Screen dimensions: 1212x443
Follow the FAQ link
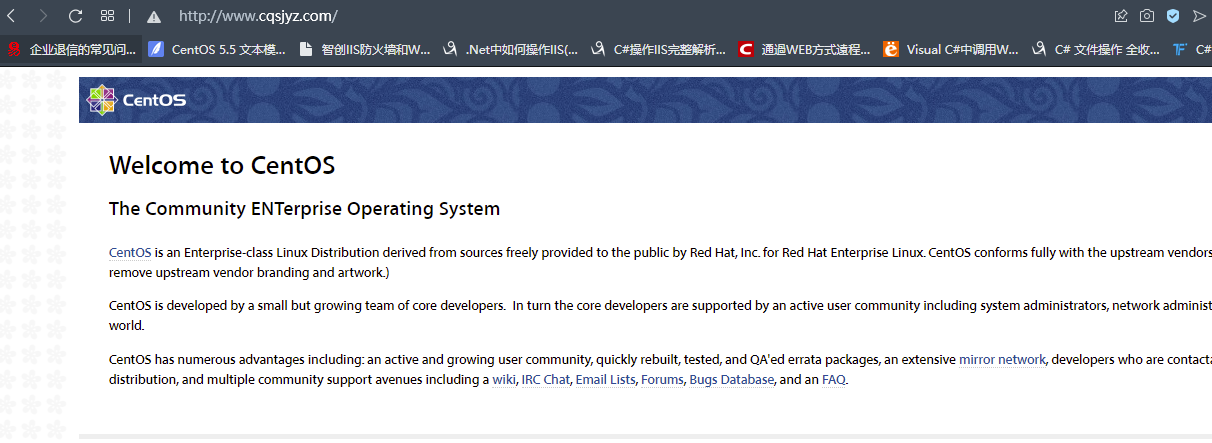tap(834, 380)
